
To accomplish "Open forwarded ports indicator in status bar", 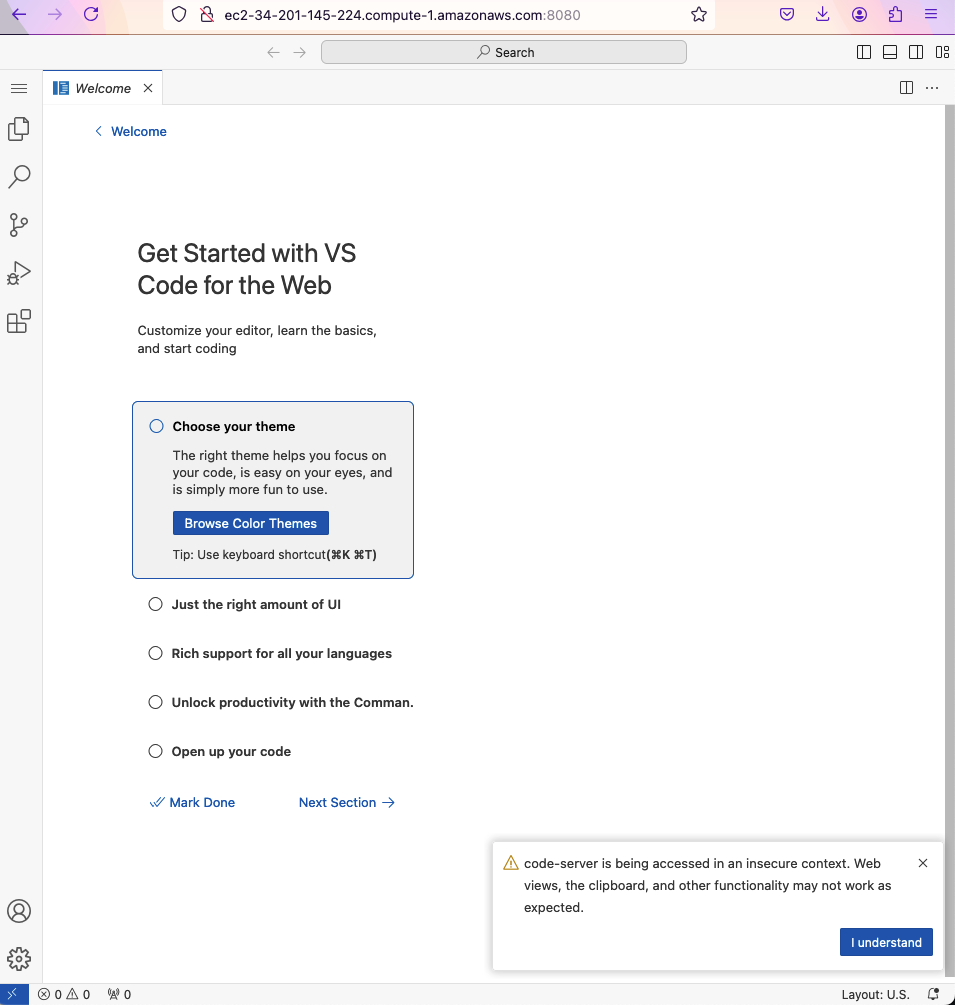I will [119, 994].
